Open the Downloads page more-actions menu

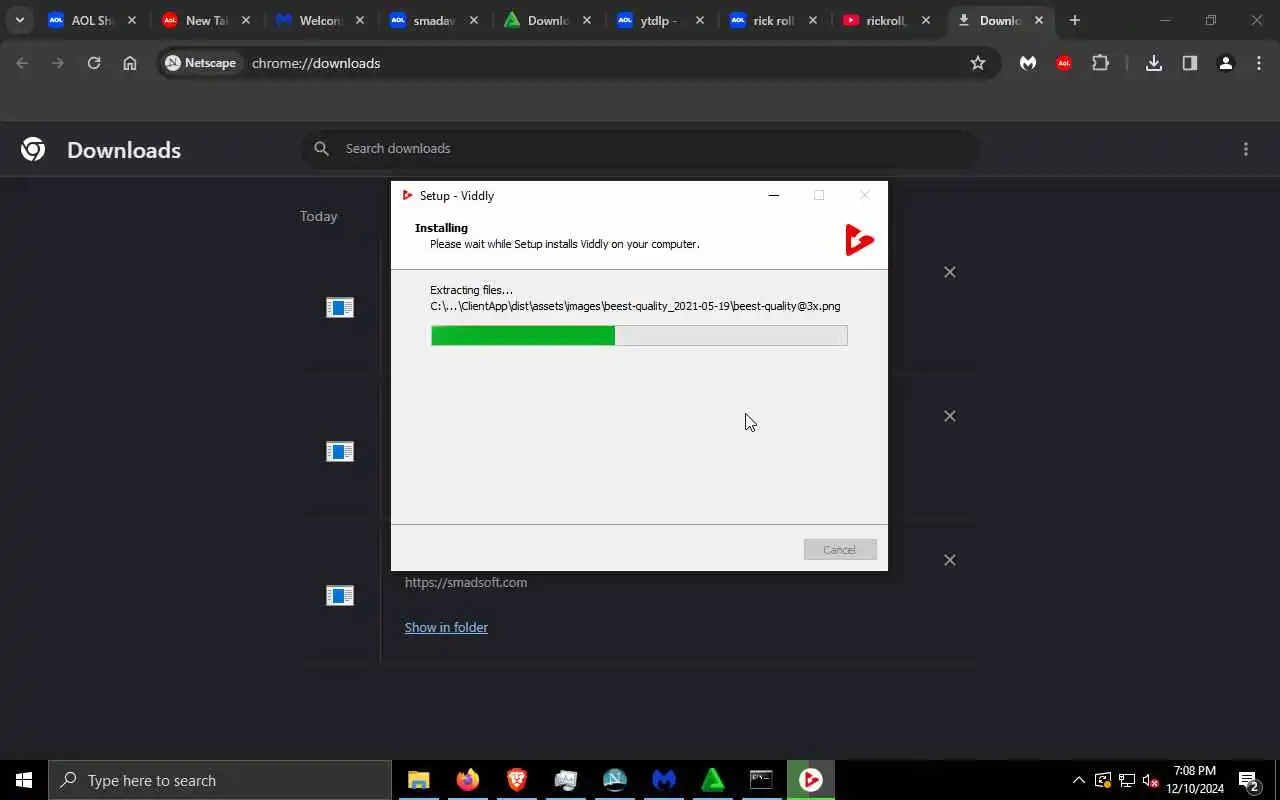(x=1246, y=149)
